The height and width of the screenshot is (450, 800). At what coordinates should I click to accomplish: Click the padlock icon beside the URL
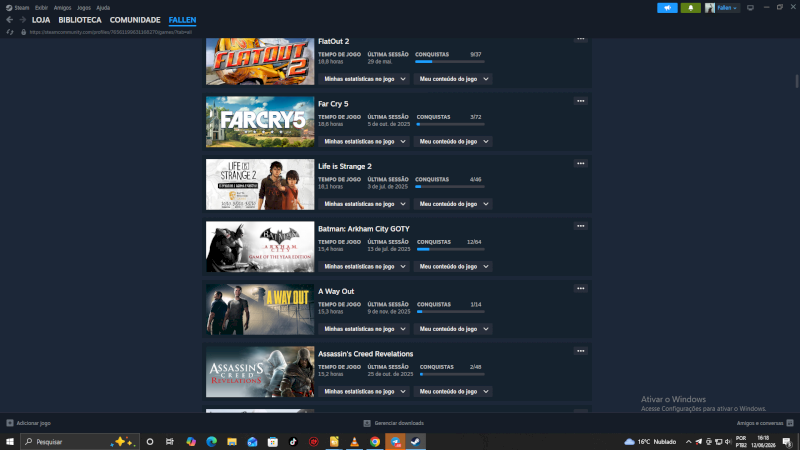coord(23,32)
